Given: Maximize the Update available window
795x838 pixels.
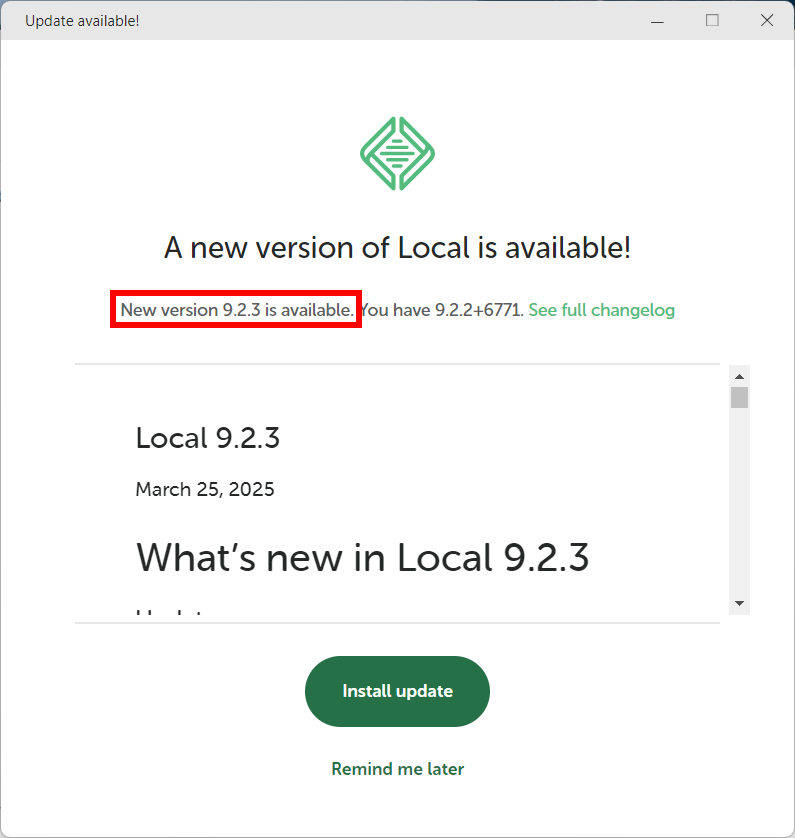Looking at the screenshot, I should (x=712, y=20).
